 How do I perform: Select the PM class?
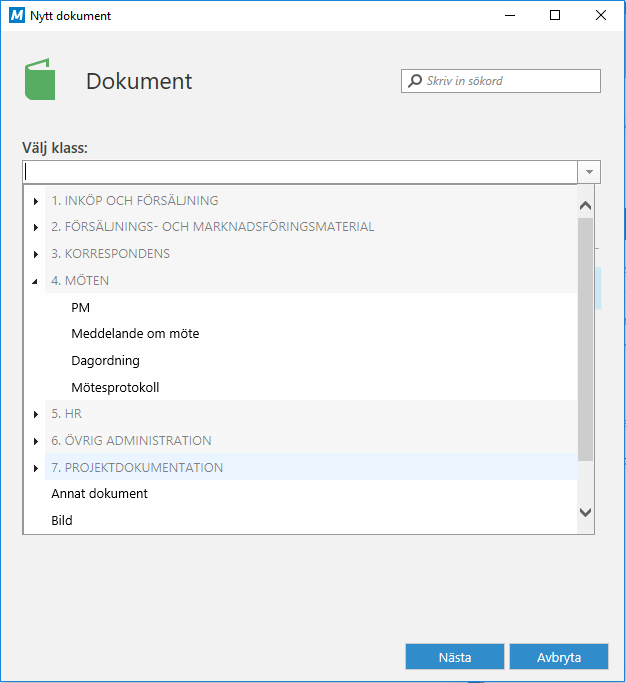pos(81,308)
